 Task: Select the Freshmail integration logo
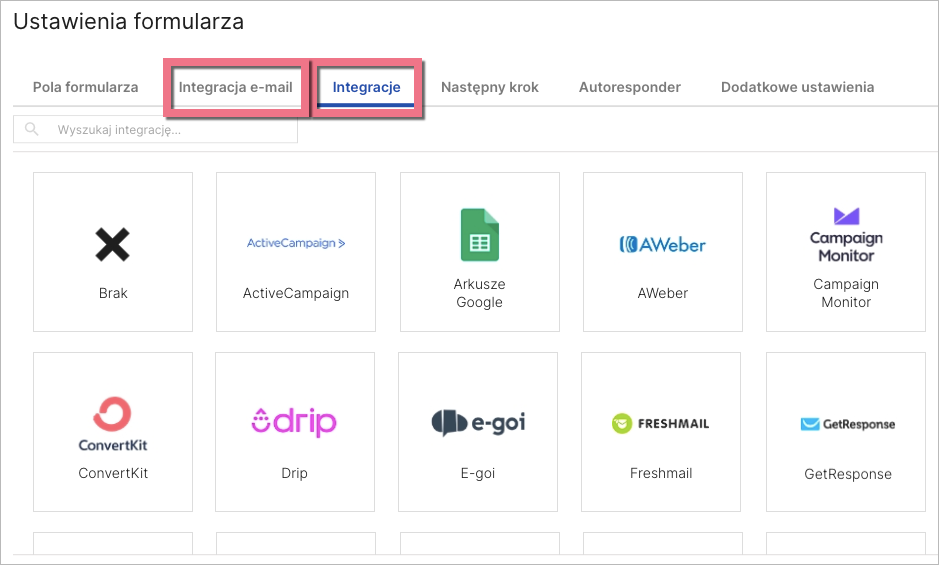coord(660,423)
